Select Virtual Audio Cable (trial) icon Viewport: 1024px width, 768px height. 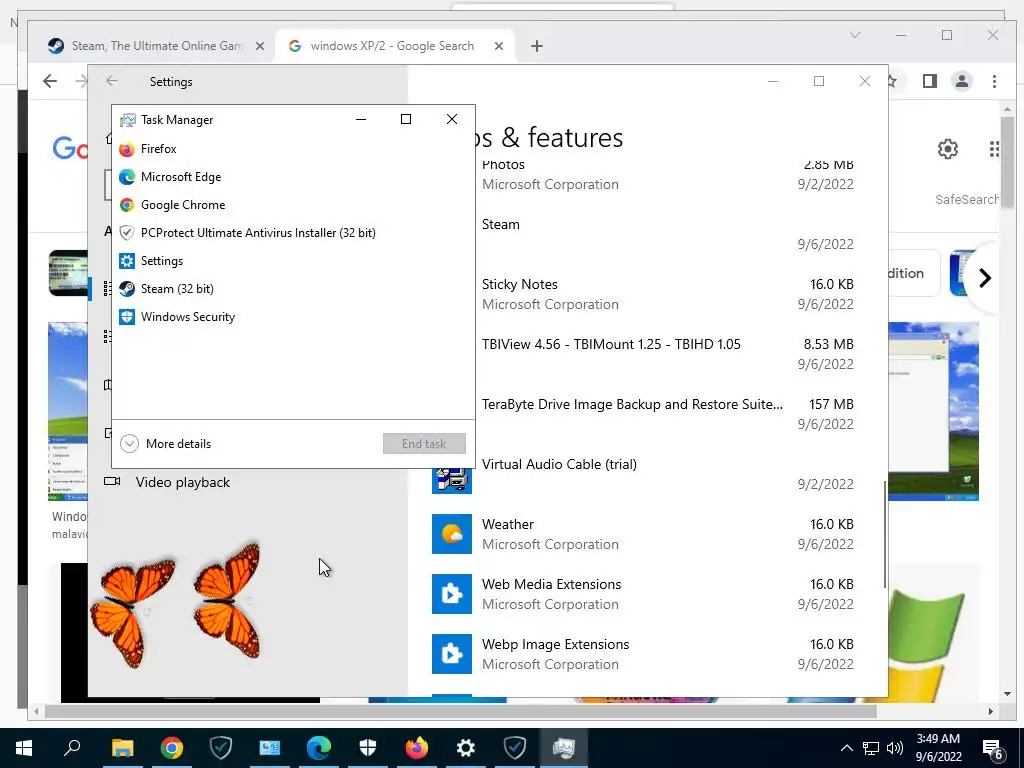click(x=451, y=480)
